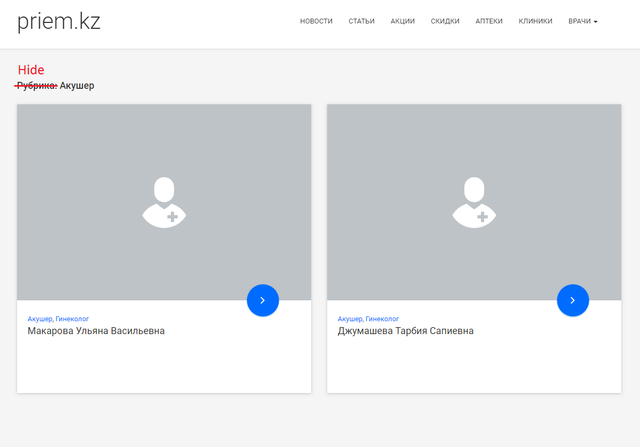This screenshot has width=640, height=447.
Task: Click the arrow button on Джумашева's card
Action: tap(573, 300)
